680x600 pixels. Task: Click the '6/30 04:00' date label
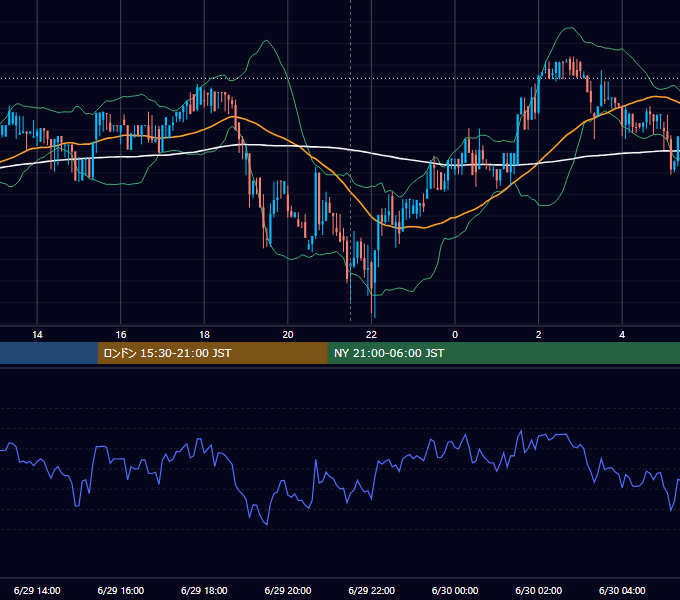(x=622, y=590)
